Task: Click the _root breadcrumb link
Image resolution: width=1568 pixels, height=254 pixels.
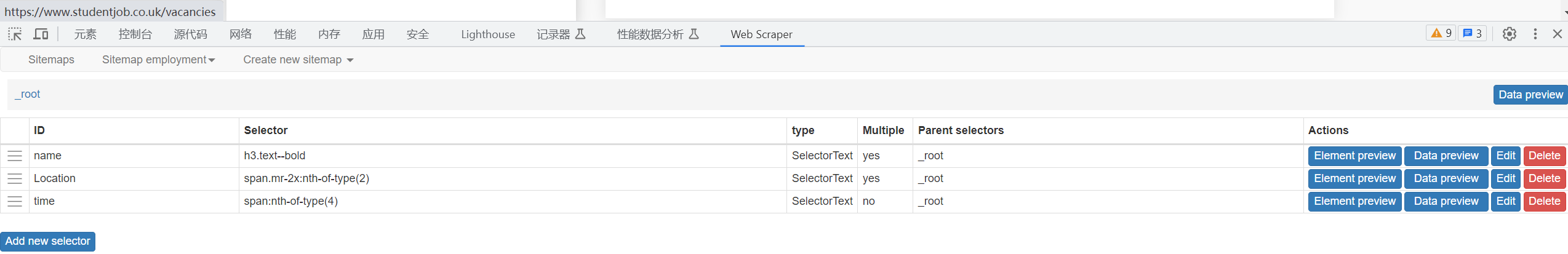Action: coord(28,94)
